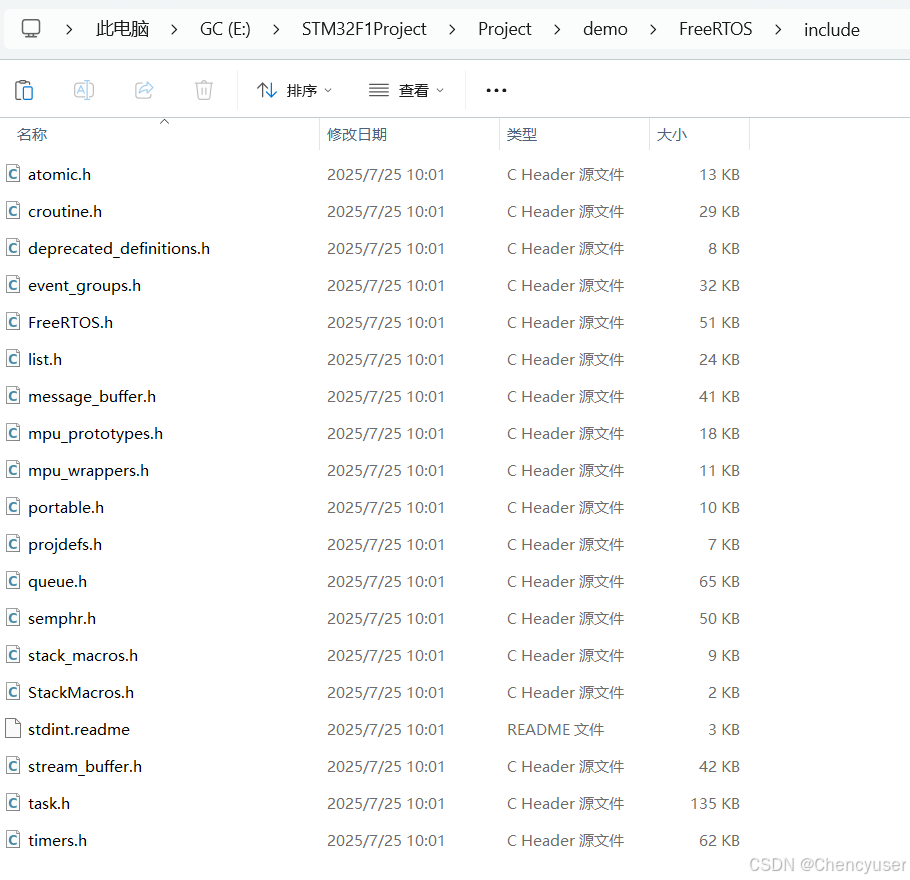Expand the chevron after FreeRTOS breadcrumb
The height and width of the screenshot is (880, 910).
tap(778, 29)
